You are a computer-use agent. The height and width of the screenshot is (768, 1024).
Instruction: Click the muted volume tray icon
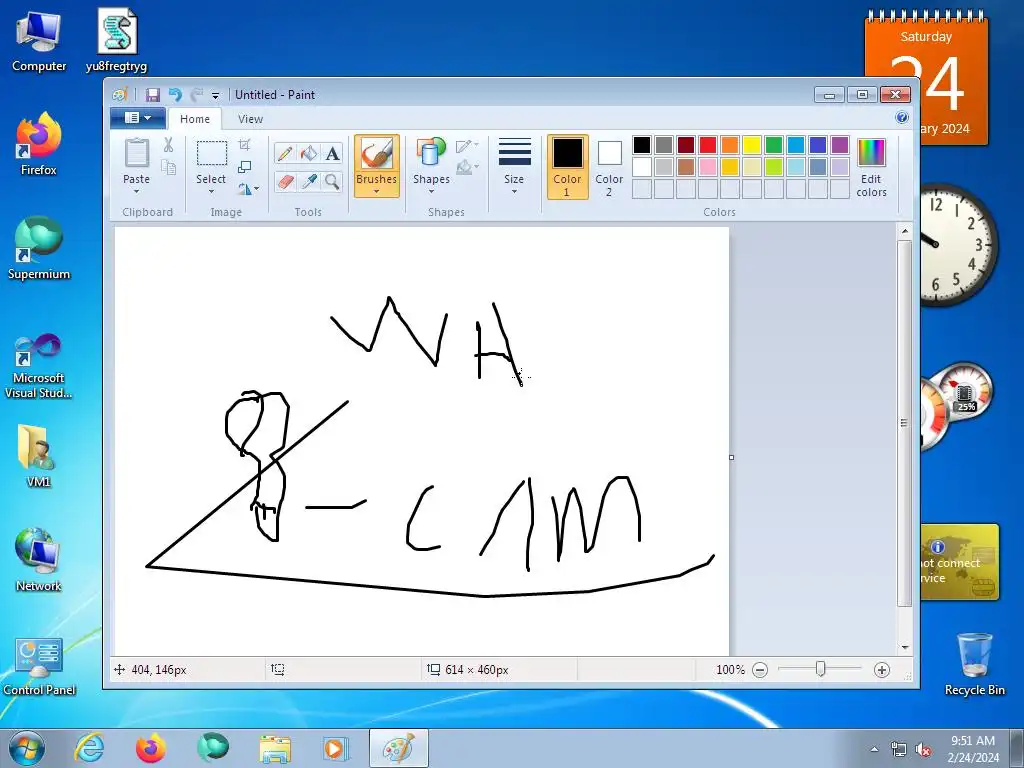point(923,750)
